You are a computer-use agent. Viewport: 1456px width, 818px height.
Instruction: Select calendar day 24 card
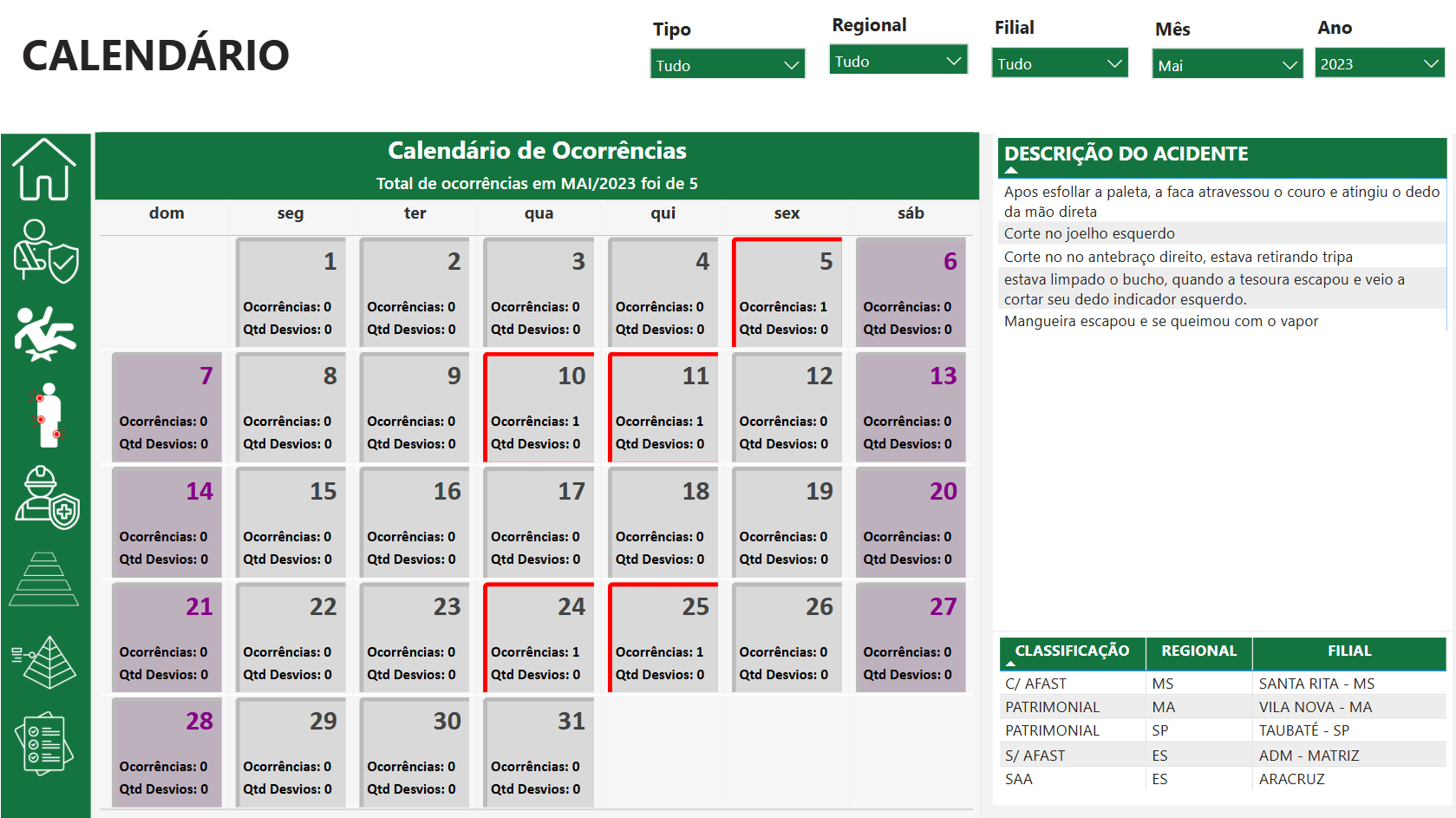pos(539,638)
